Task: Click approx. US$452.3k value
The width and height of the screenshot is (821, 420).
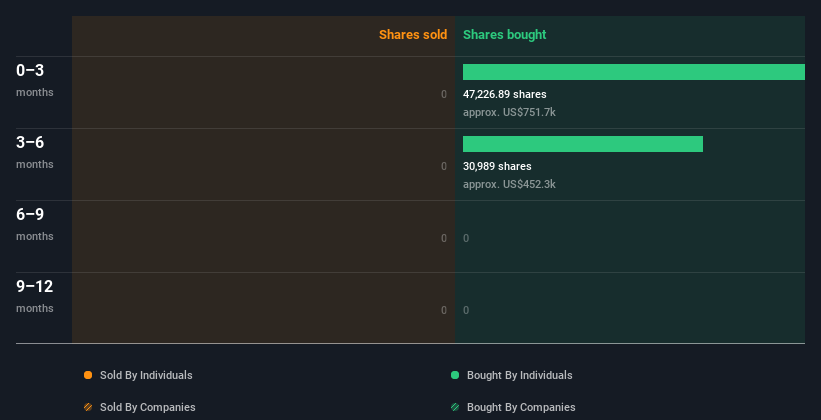Action: (509, 184)
